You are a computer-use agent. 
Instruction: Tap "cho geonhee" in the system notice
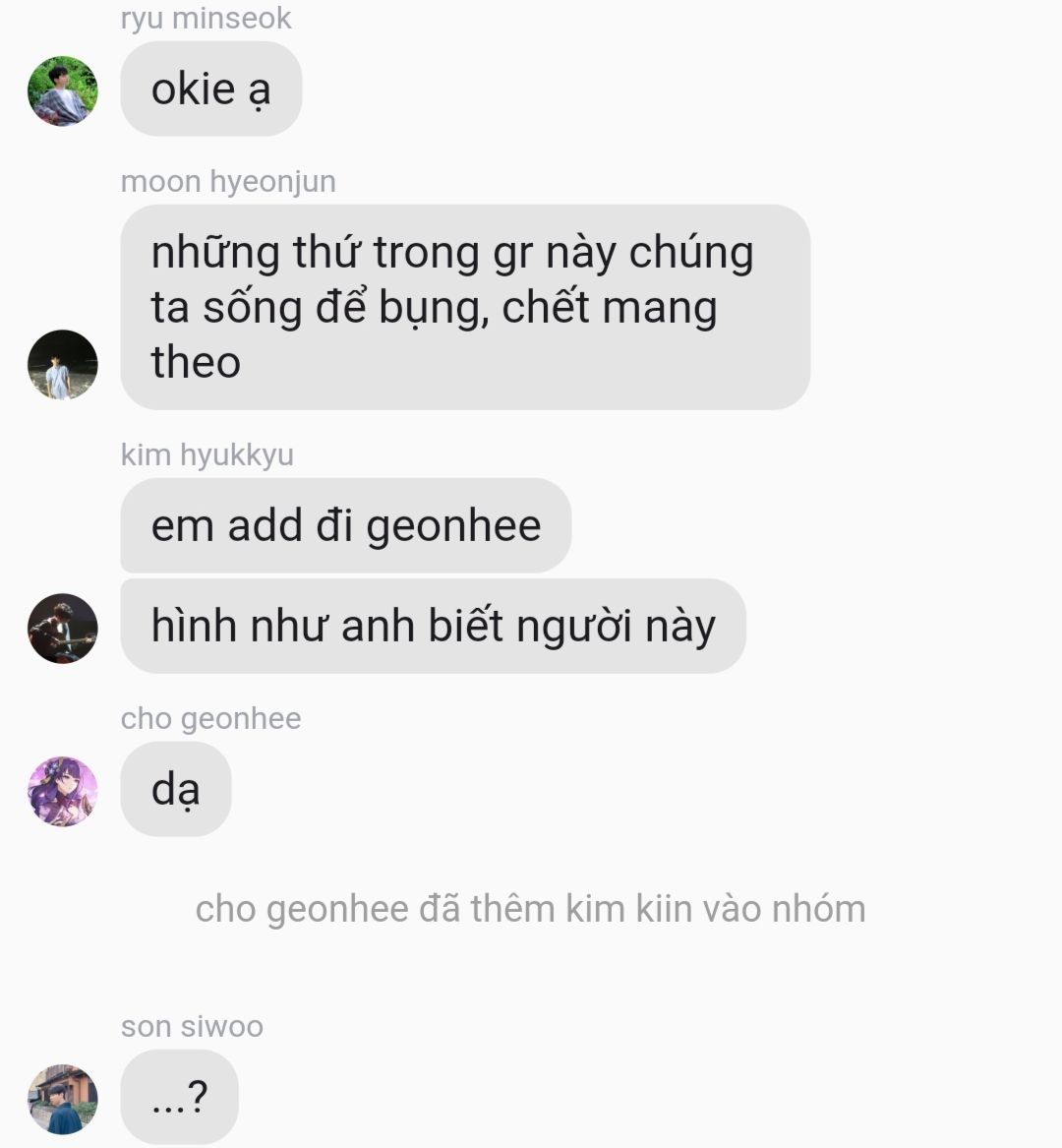[x=302, y=909]
